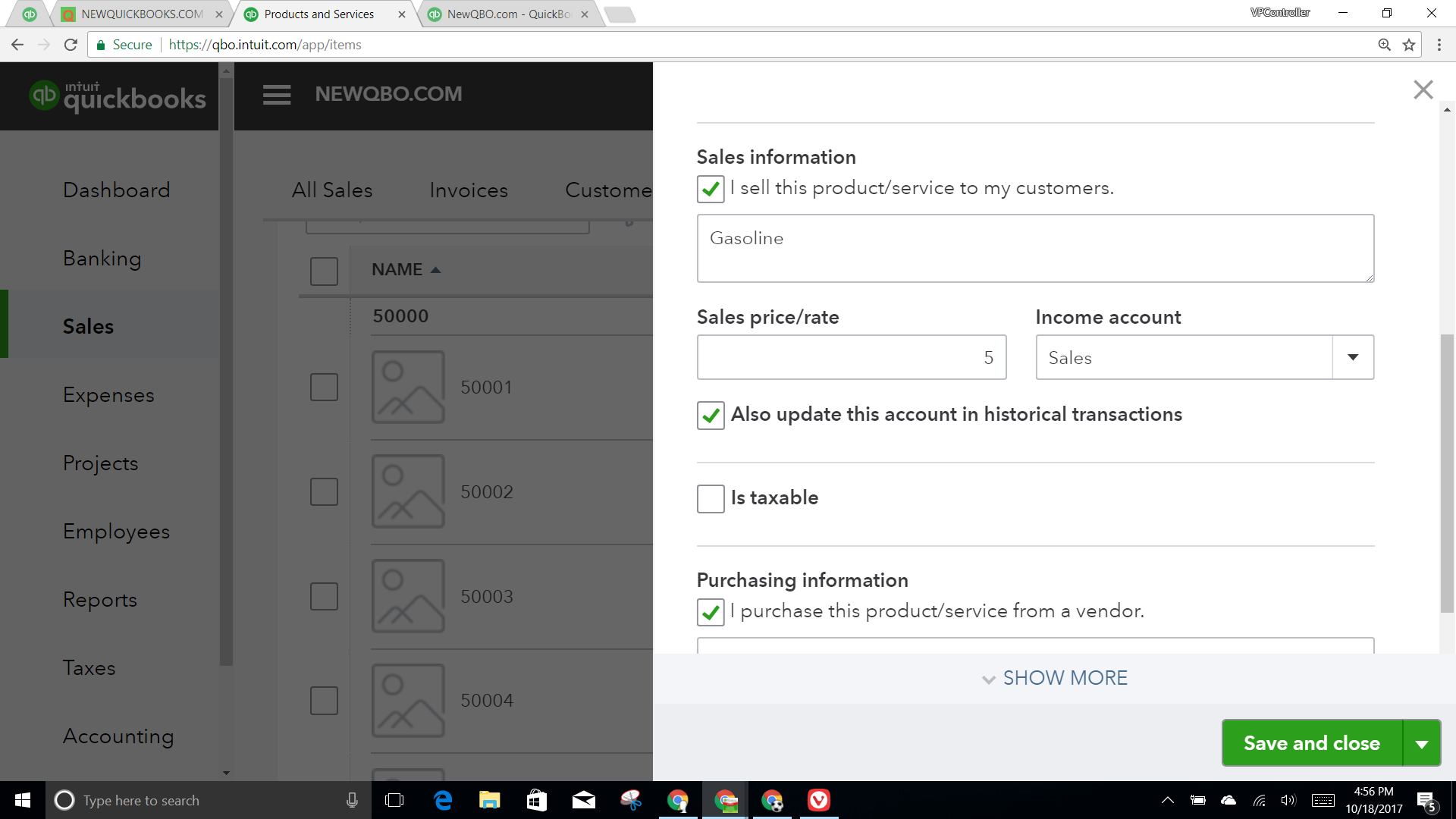Close the product edit panel
1456x819 pixels.
[x=1423, y=90]
